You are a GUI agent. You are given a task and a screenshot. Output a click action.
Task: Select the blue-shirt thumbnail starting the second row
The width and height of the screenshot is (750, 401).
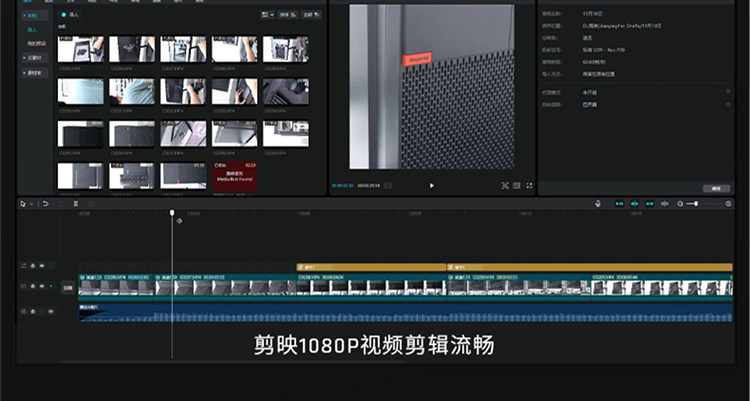pyautogui.click(x=80, y=91)
